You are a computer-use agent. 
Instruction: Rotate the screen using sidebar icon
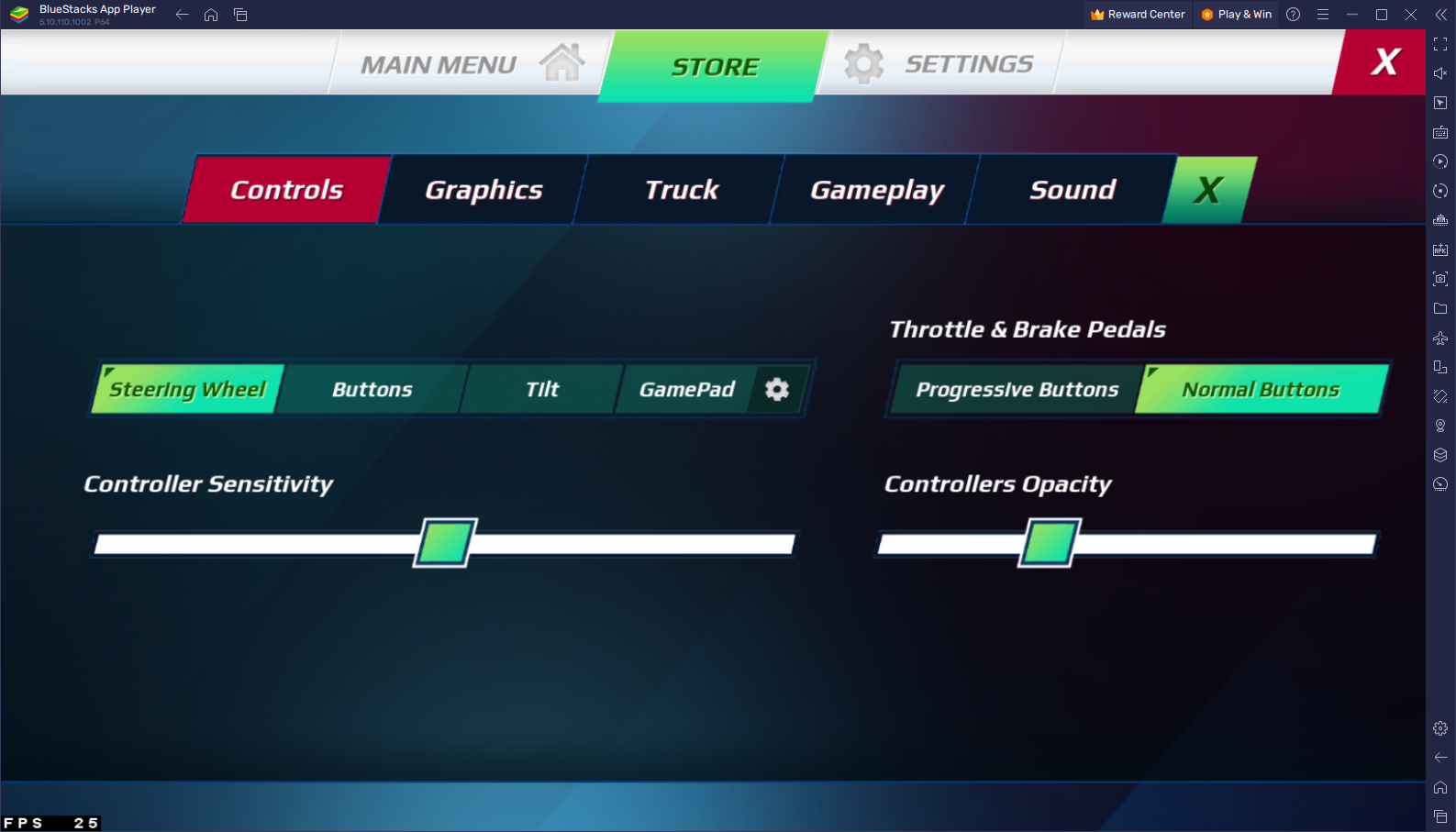click(1440, 396)
